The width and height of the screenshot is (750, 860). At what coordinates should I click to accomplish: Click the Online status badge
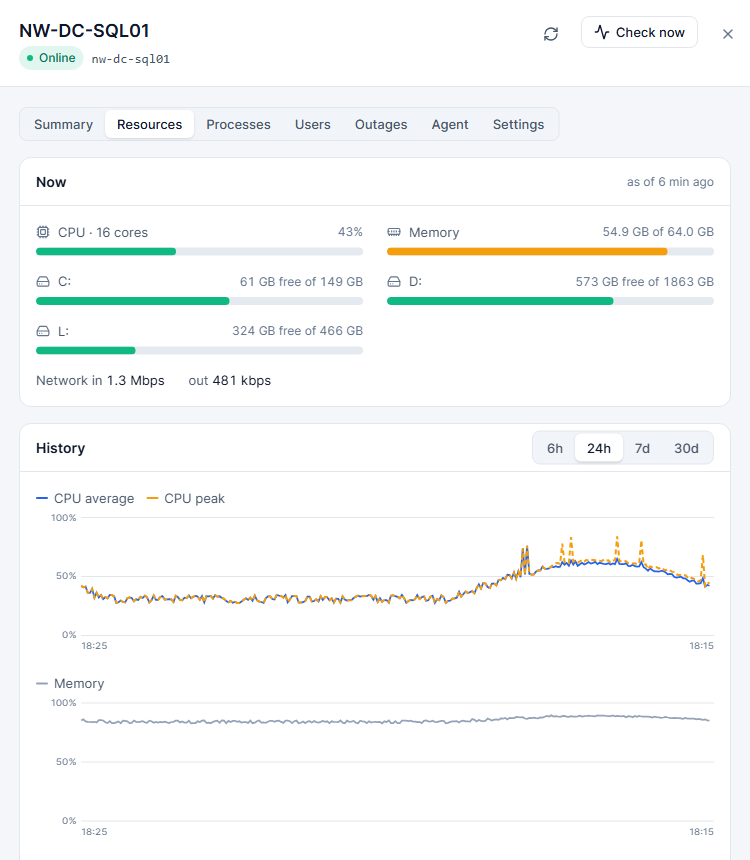[51, 58]
